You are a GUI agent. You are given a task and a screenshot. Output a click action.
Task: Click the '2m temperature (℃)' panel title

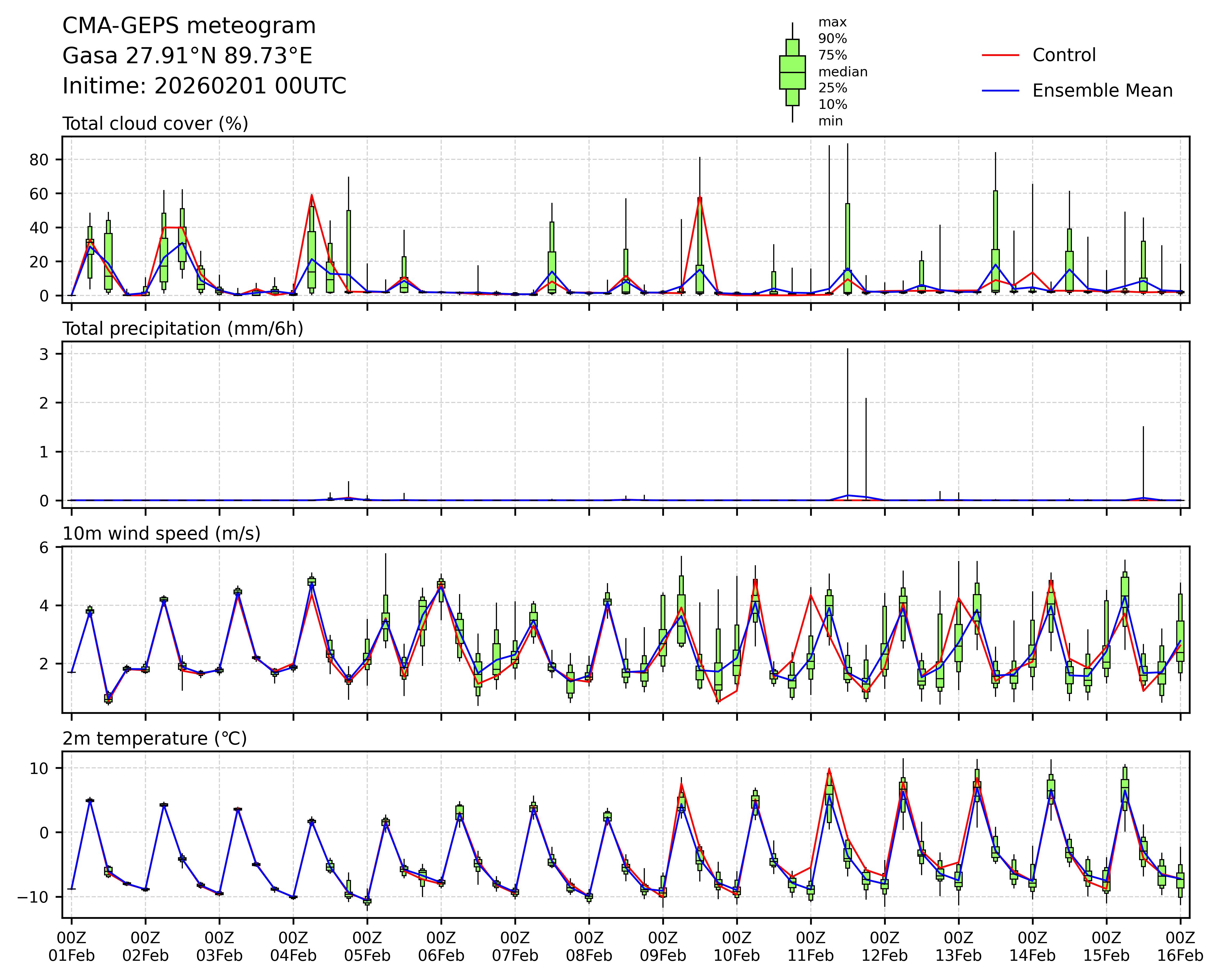[x=155, y=738]
